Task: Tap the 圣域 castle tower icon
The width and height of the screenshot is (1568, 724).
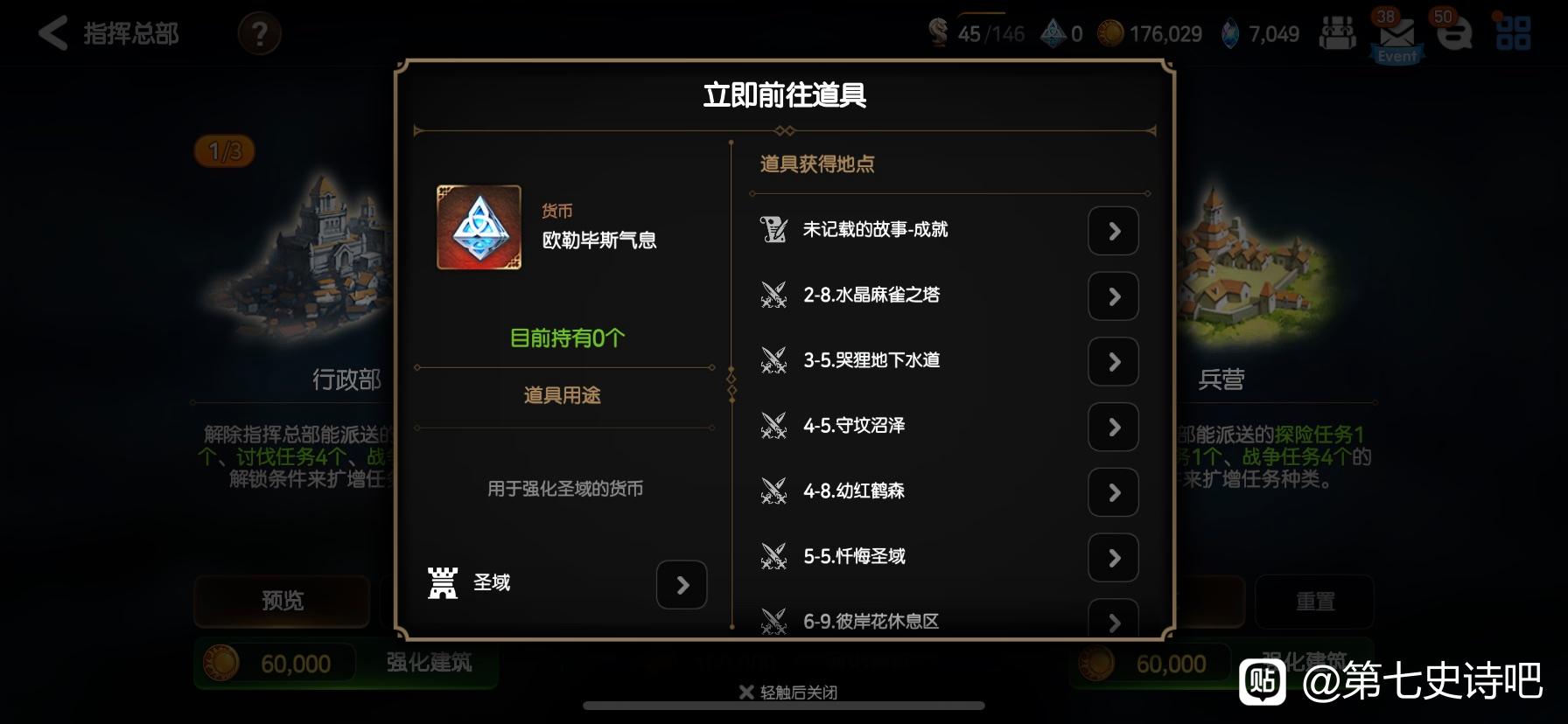Action: (x=443, y=582)
